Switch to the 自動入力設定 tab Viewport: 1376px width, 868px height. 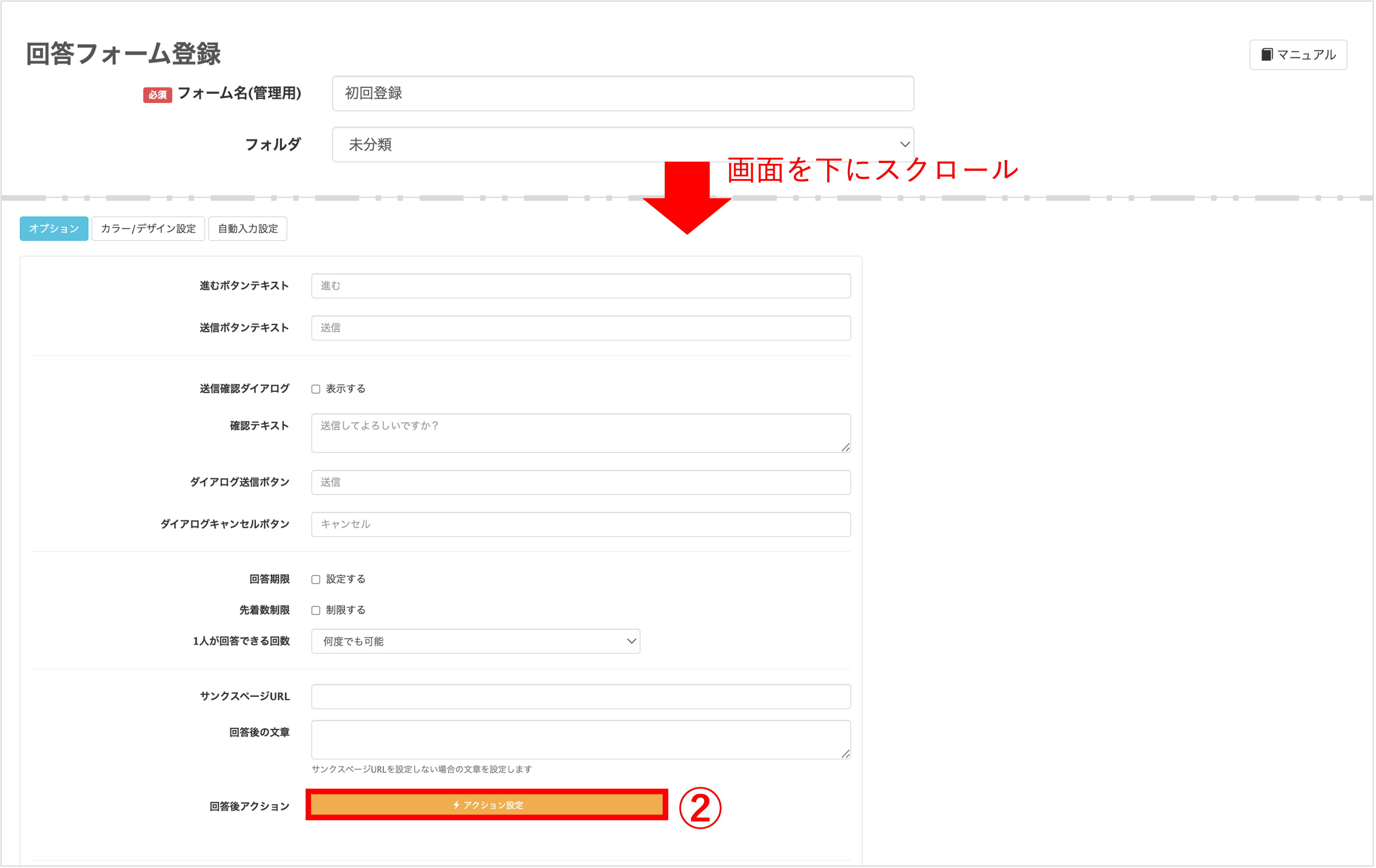pyautogui.click(x=247, y=229)
